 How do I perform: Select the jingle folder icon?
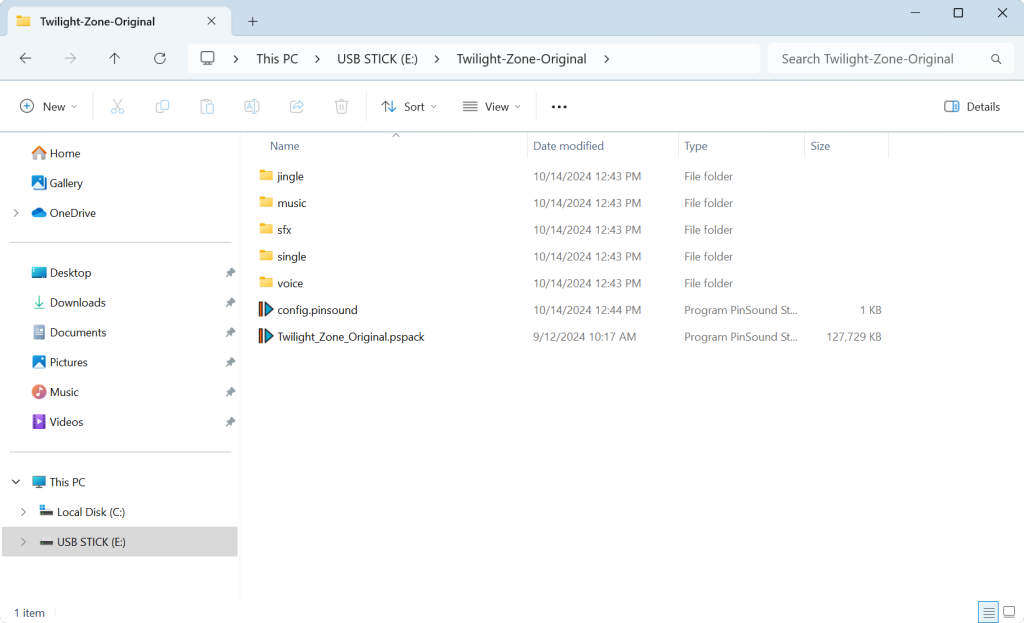(266, 176)
